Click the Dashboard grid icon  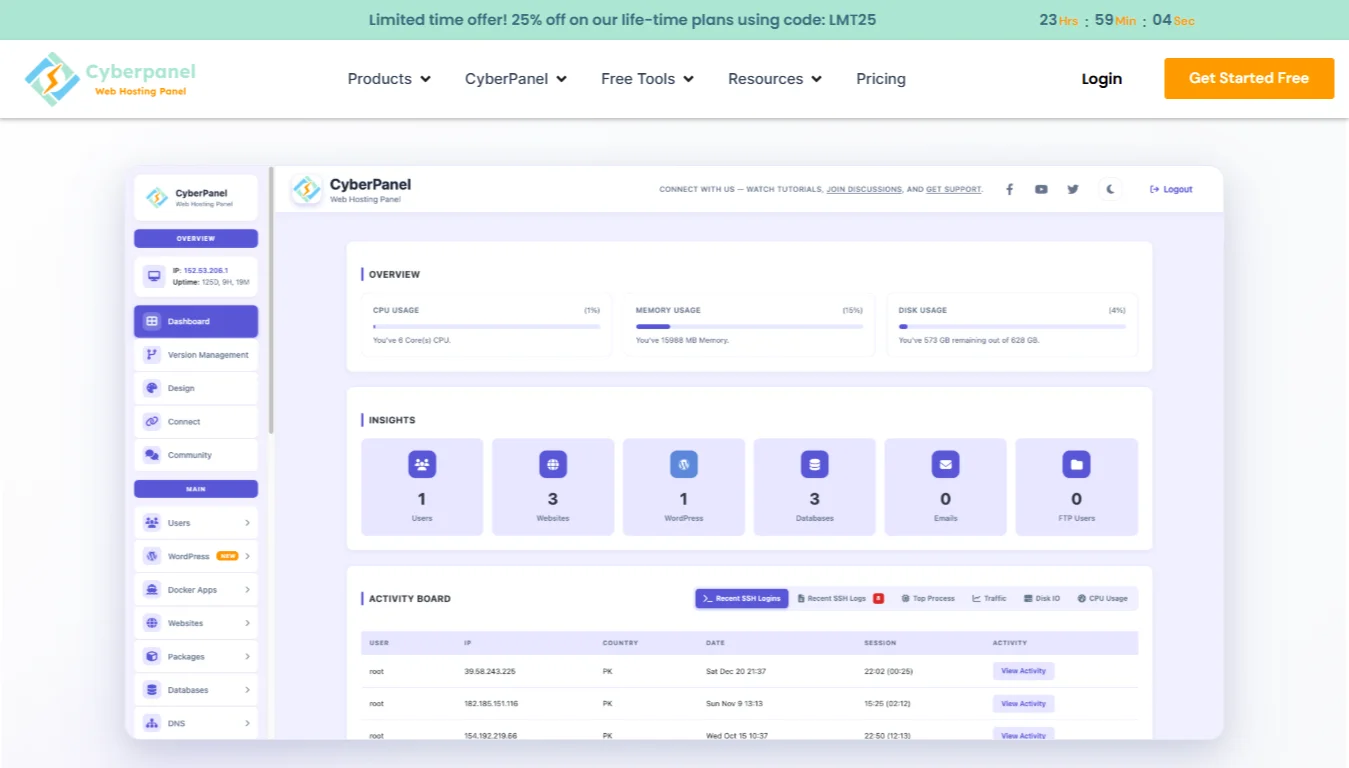click(x=152, y=321)
